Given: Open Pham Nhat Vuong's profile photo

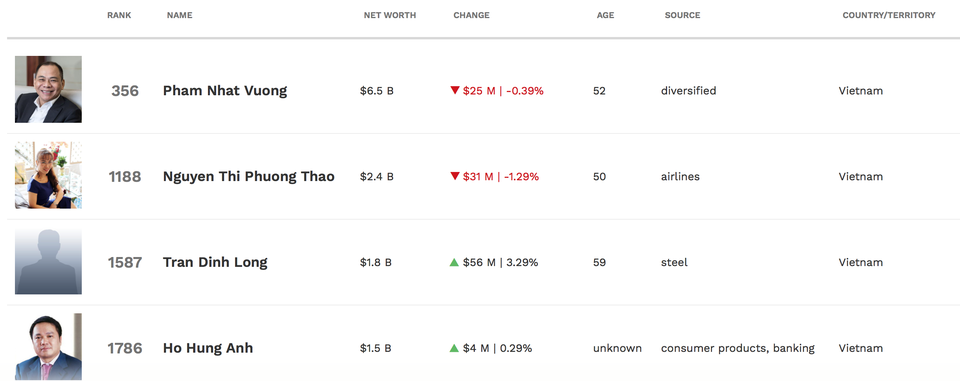Looking at the screenshot, I should point(48,89).
